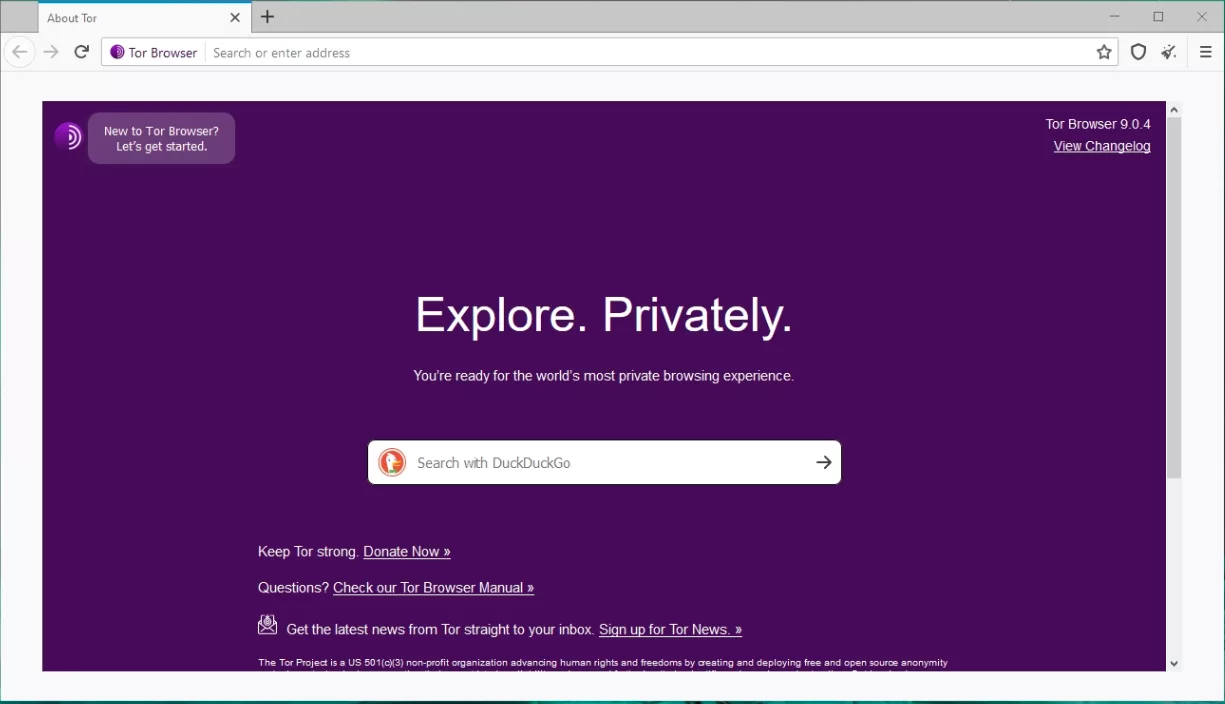Open the hamburger application menu
Viewport: 1225px width, 704px height.
[x=1205, y=52]
